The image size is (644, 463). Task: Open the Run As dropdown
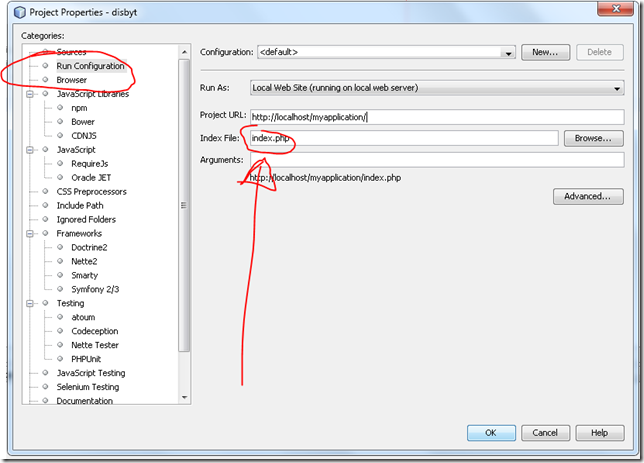tap(437, 88)
